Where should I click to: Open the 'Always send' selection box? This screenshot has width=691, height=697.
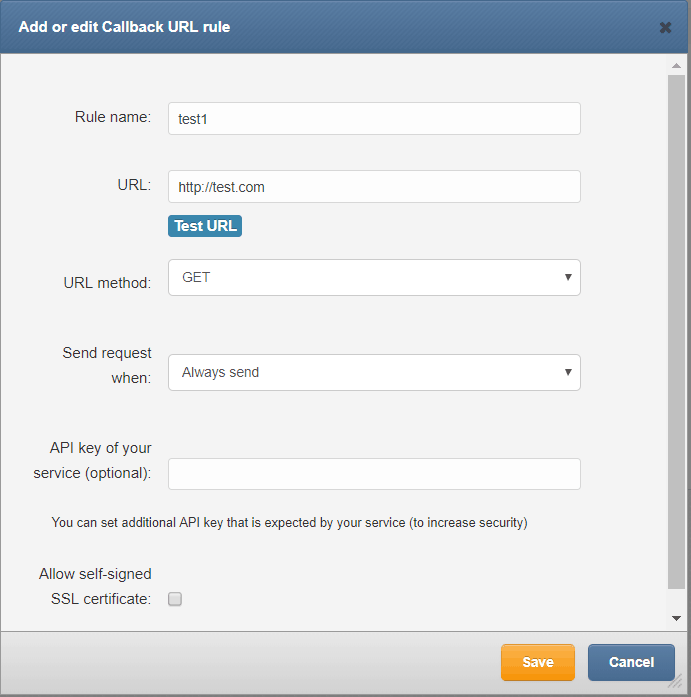[x=374, y=373]
